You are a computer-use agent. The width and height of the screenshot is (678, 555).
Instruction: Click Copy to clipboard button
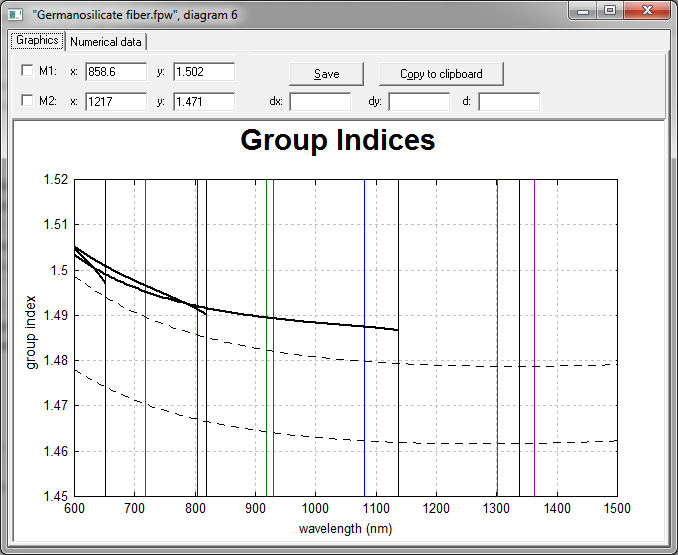[x=441, y=74]
